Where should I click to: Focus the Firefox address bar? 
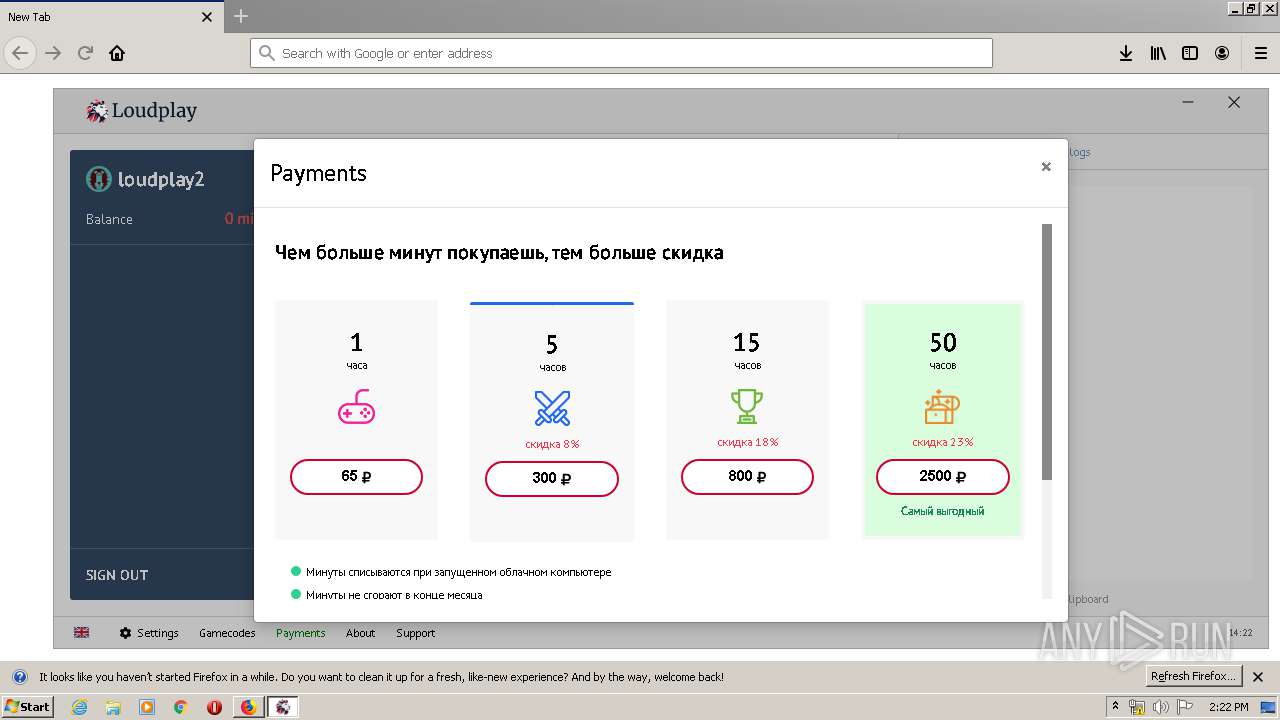click(x=621, y=53)
